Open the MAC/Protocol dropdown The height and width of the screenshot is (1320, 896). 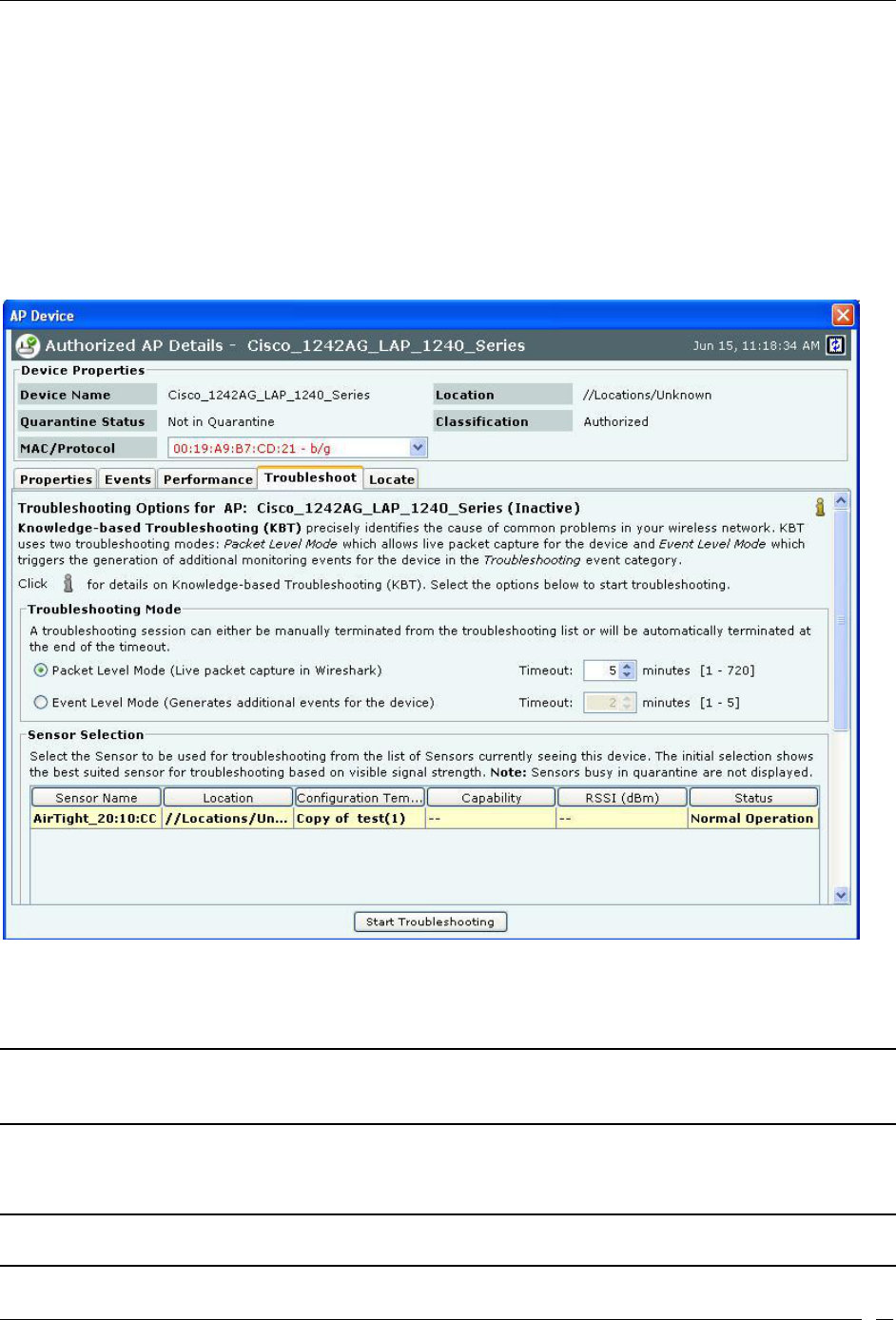coord(418,448)
